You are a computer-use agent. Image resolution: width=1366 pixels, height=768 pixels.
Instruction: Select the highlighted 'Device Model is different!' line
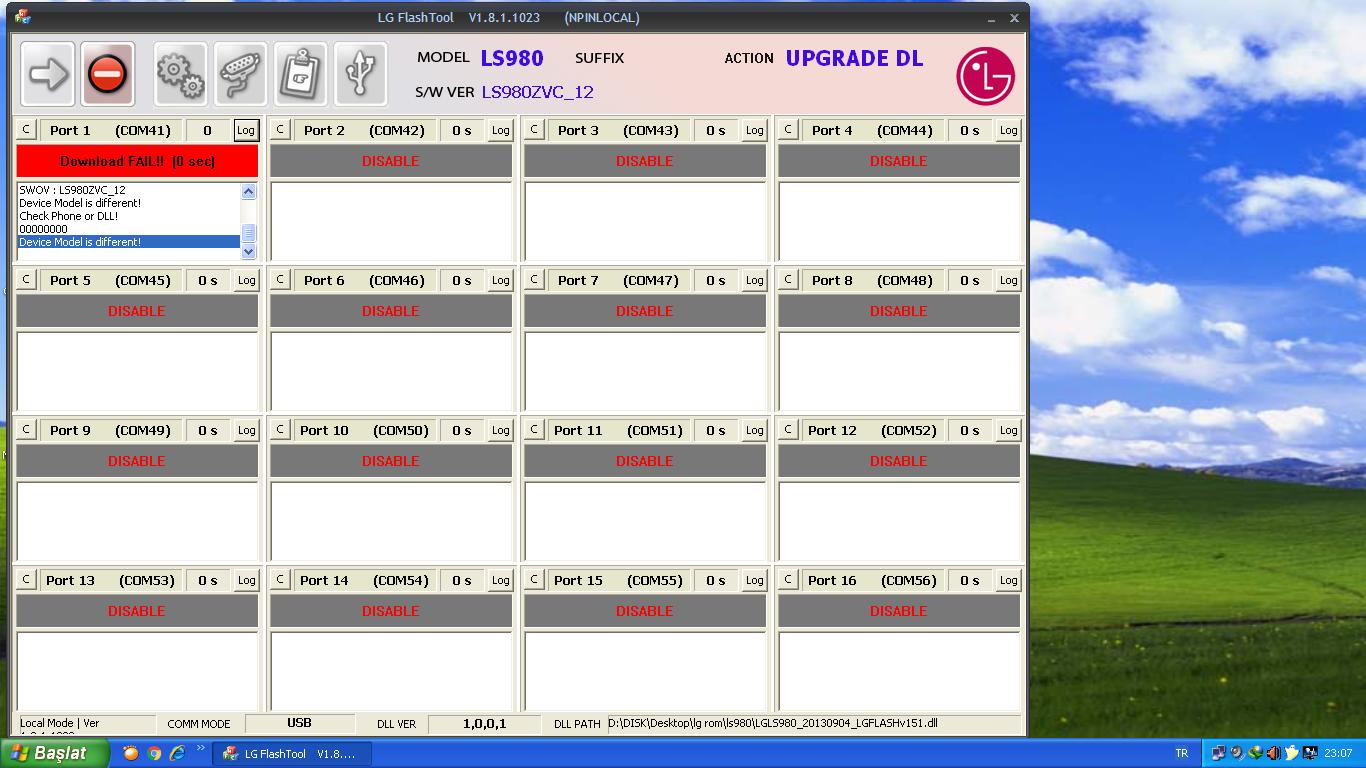[129, 242]
